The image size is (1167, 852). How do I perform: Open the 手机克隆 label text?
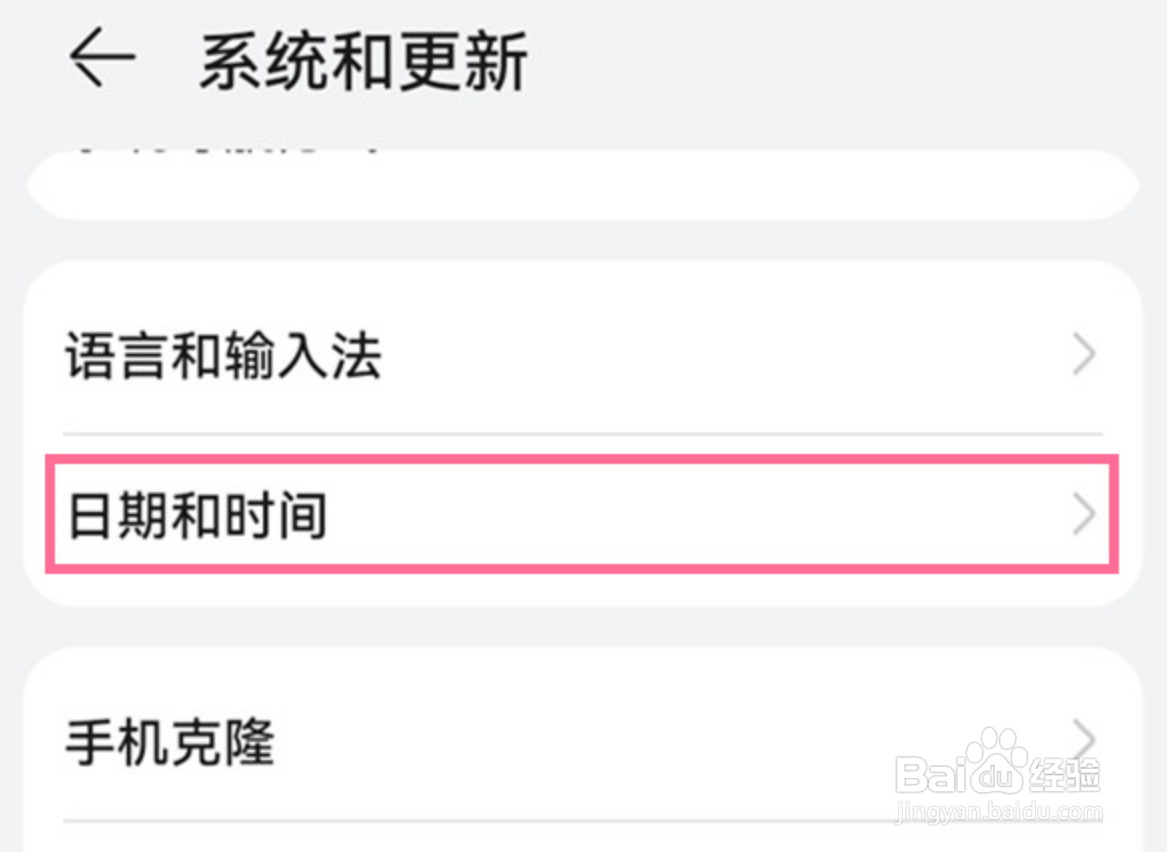(x=170, y=742)
